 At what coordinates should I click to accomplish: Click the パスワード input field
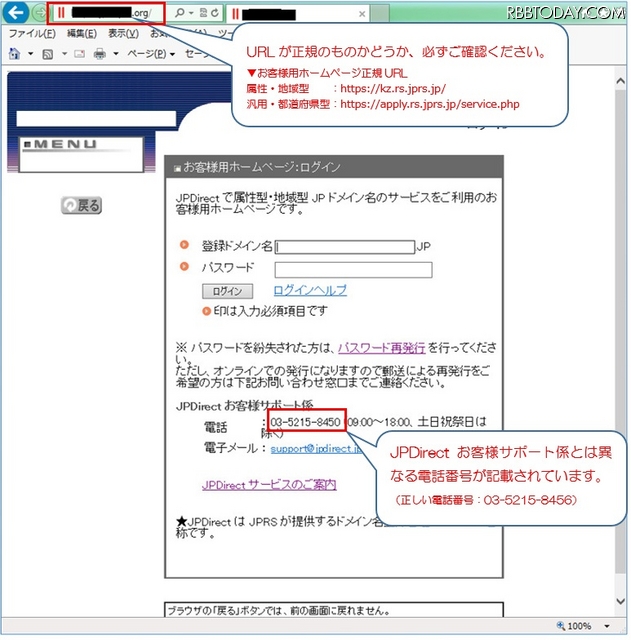point(353,270)
